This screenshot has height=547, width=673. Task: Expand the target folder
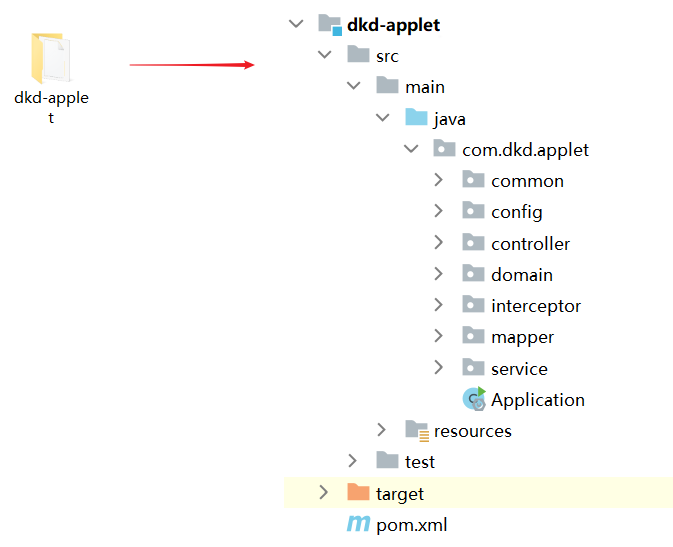click(x=322, y=493)
